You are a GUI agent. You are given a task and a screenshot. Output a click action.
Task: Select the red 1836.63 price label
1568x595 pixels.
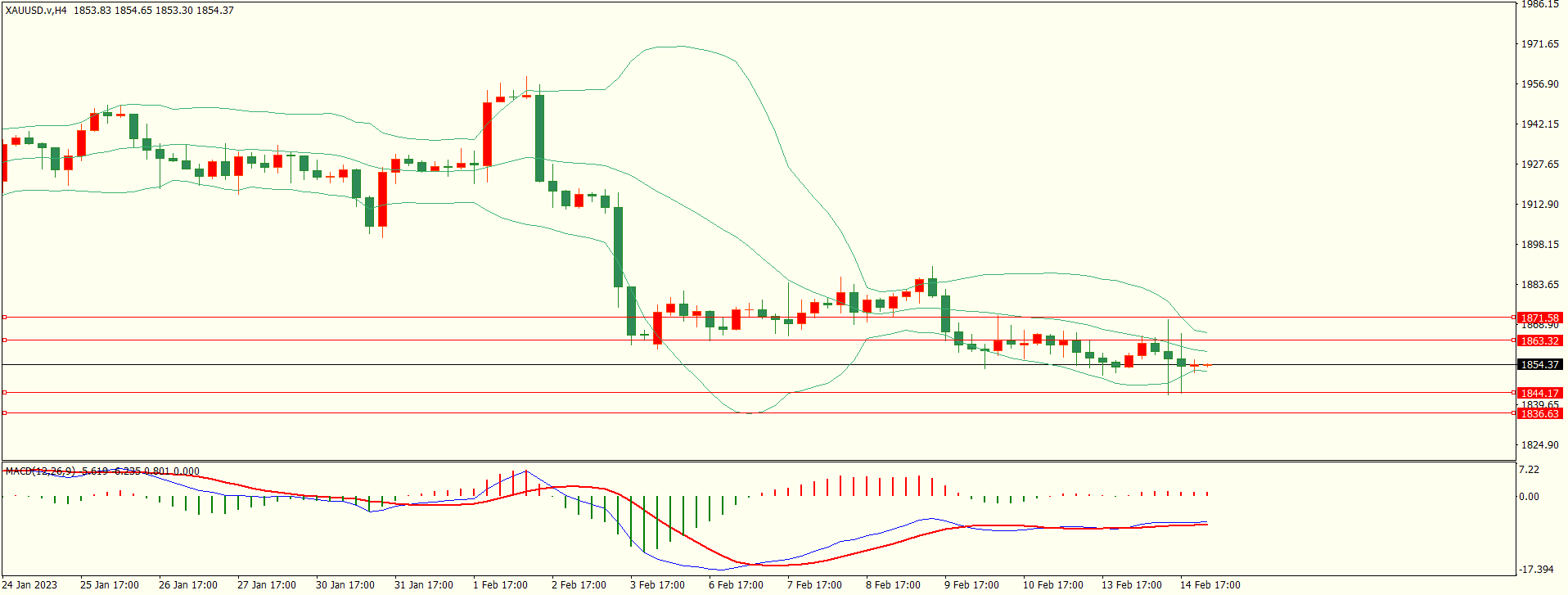(x=1539, y=413)
